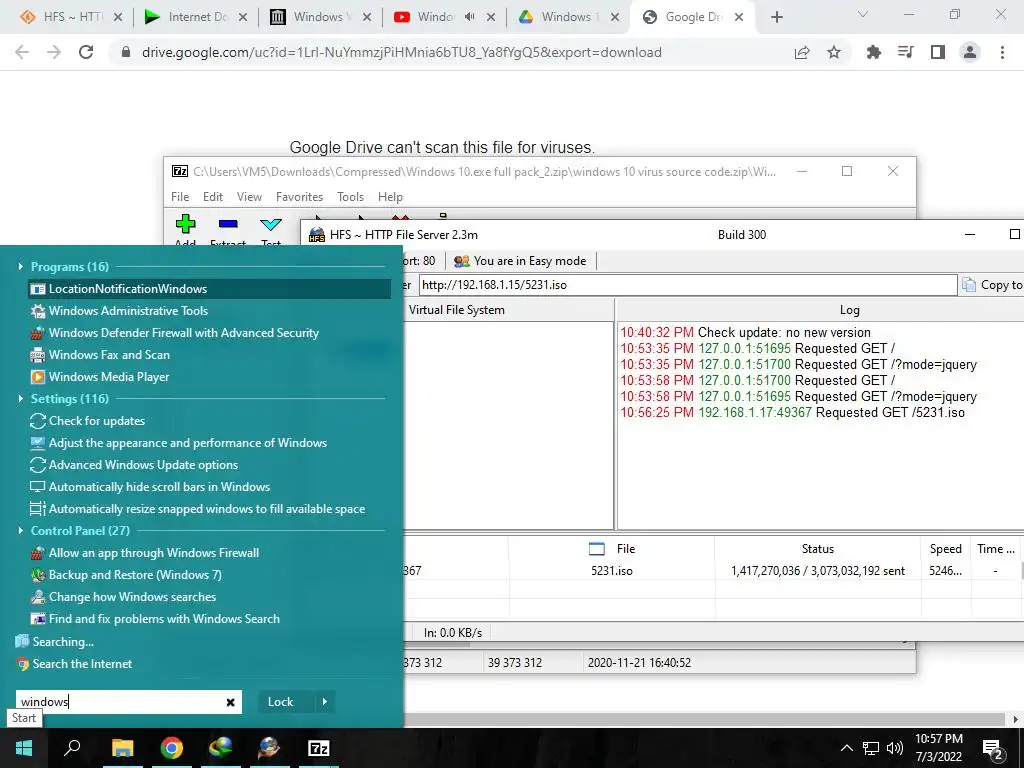
Task: Open the Chrome extensions puzzle icon
Action: point(874,52)
